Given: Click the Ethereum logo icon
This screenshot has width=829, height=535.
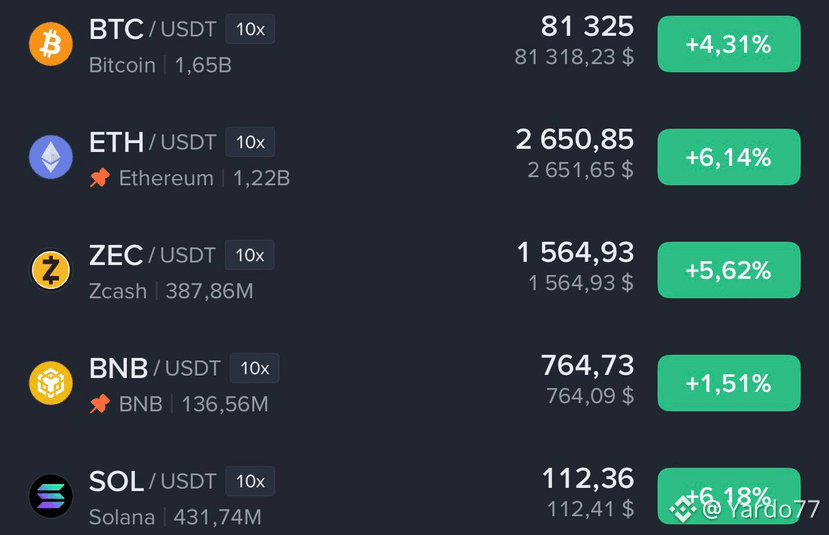Looking at the screenshot, I should point(51,157).
